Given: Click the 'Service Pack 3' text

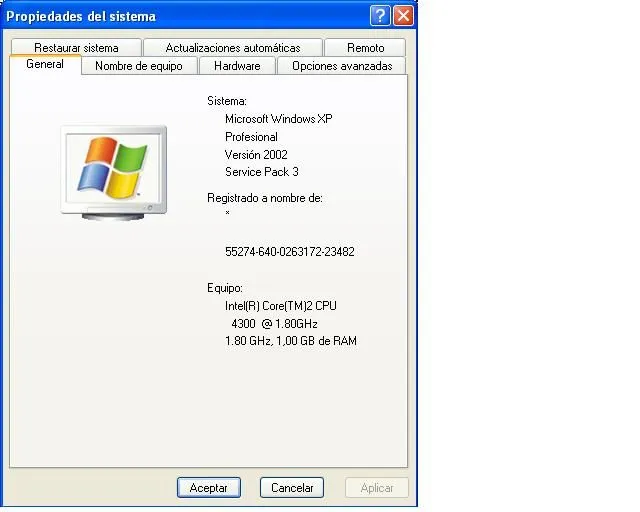Looking at the screenshot, I should point(262,172).
